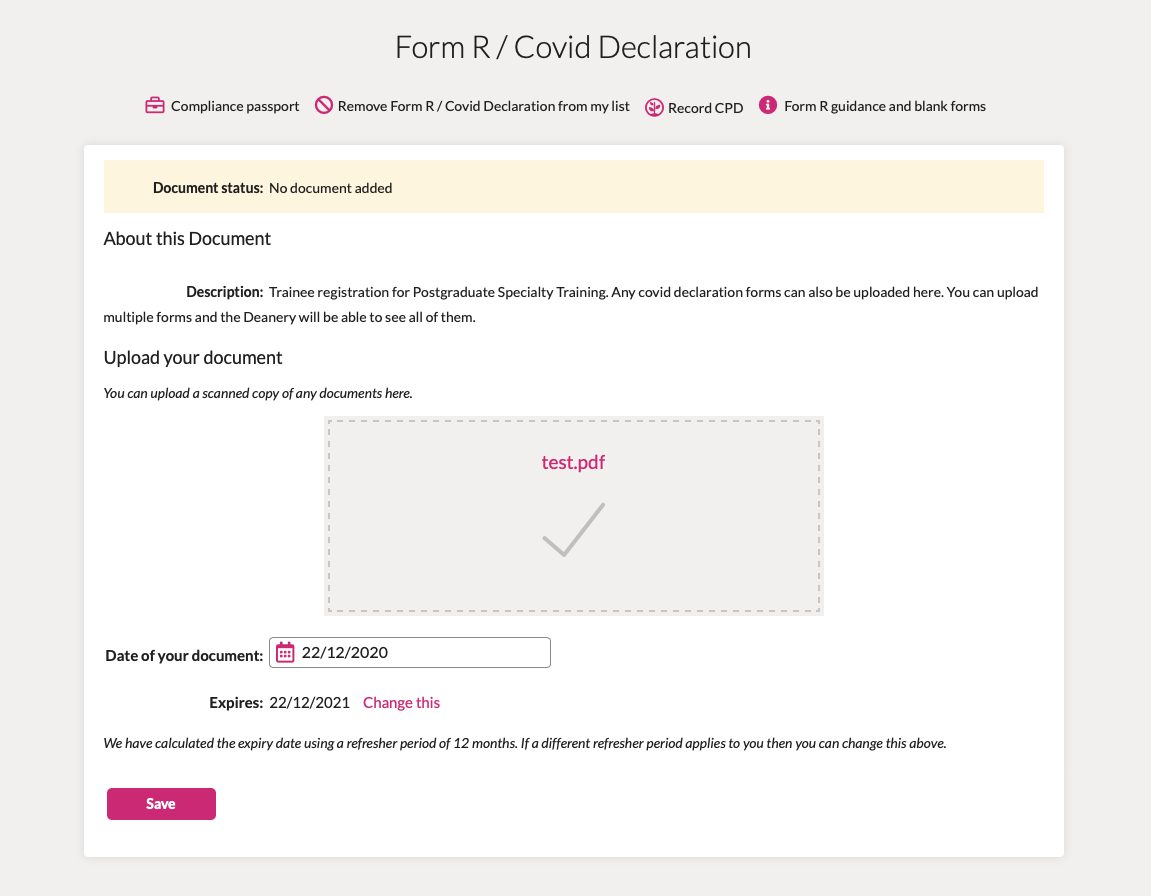
Task: Click the 'About this Document' heading
Action: 187,238
